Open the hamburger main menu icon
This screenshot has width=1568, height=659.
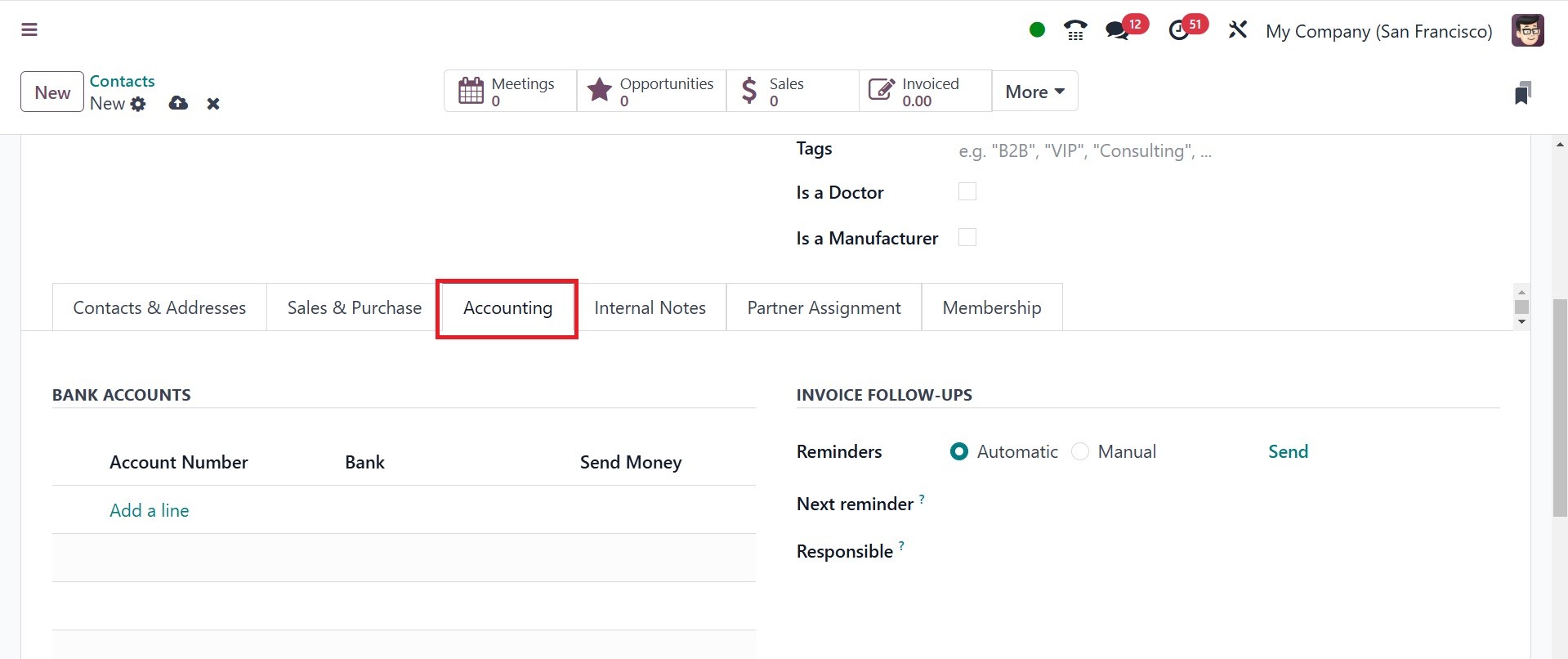tap(29, 30)
